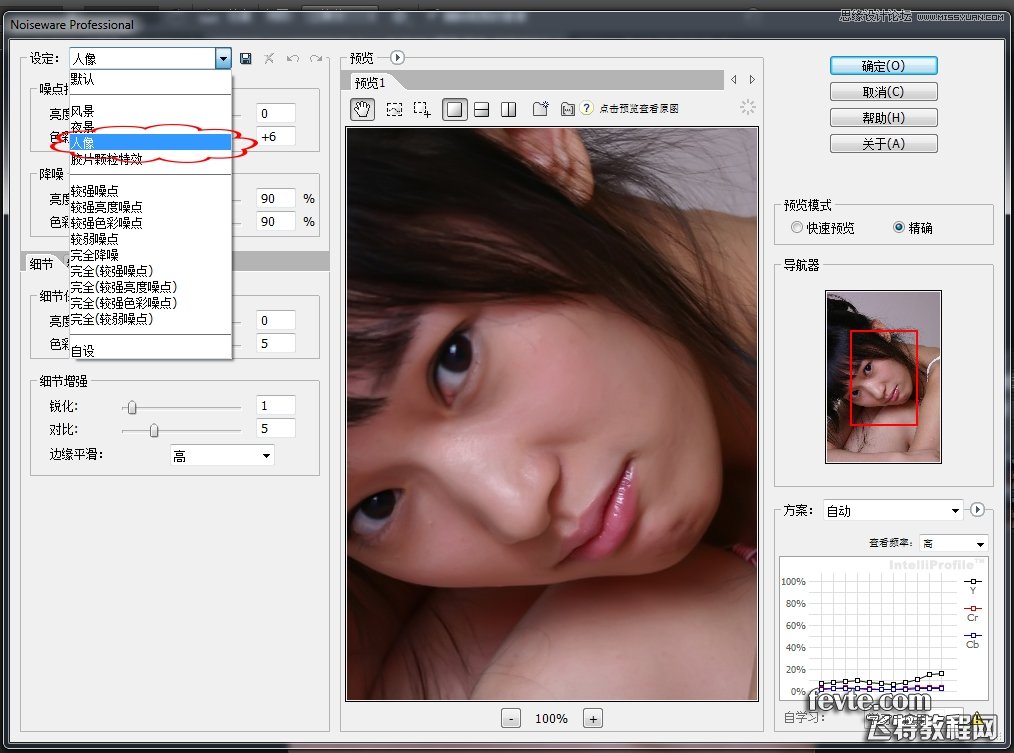Open the 边缘平滑 dropdown

[222, 455]
